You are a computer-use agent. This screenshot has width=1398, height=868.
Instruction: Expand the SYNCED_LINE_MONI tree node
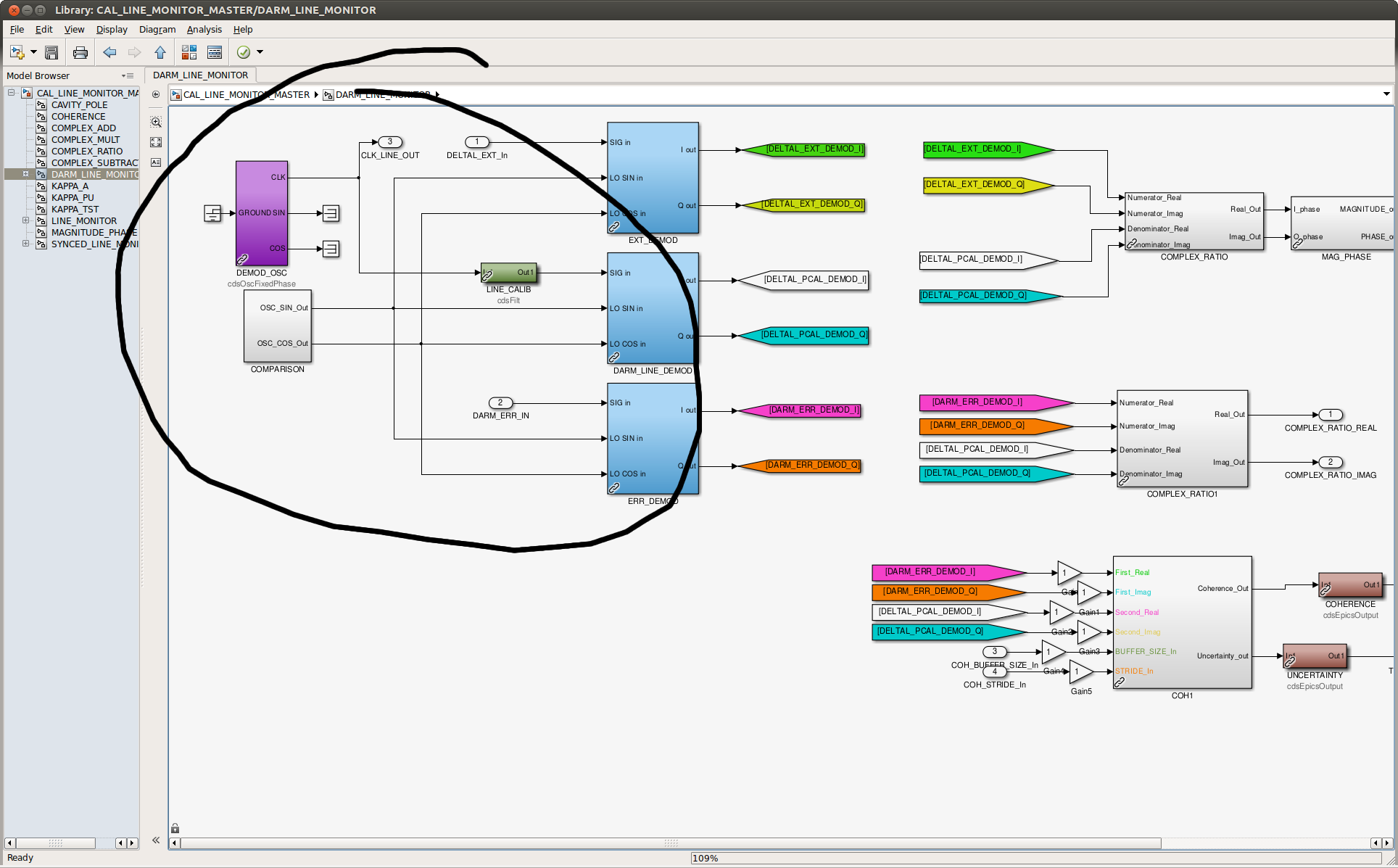pyautogui.click(x=25, y=244)
